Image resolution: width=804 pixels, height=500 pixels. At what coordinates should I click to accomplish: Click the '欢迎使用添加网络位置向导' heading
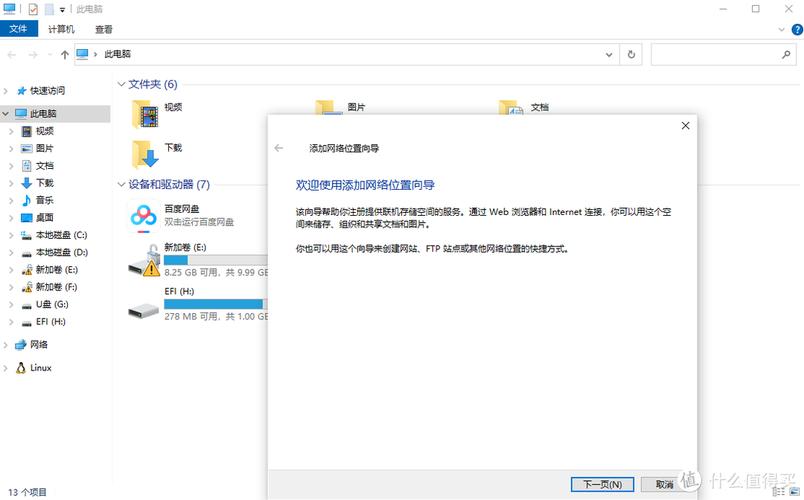click(365, 185)
